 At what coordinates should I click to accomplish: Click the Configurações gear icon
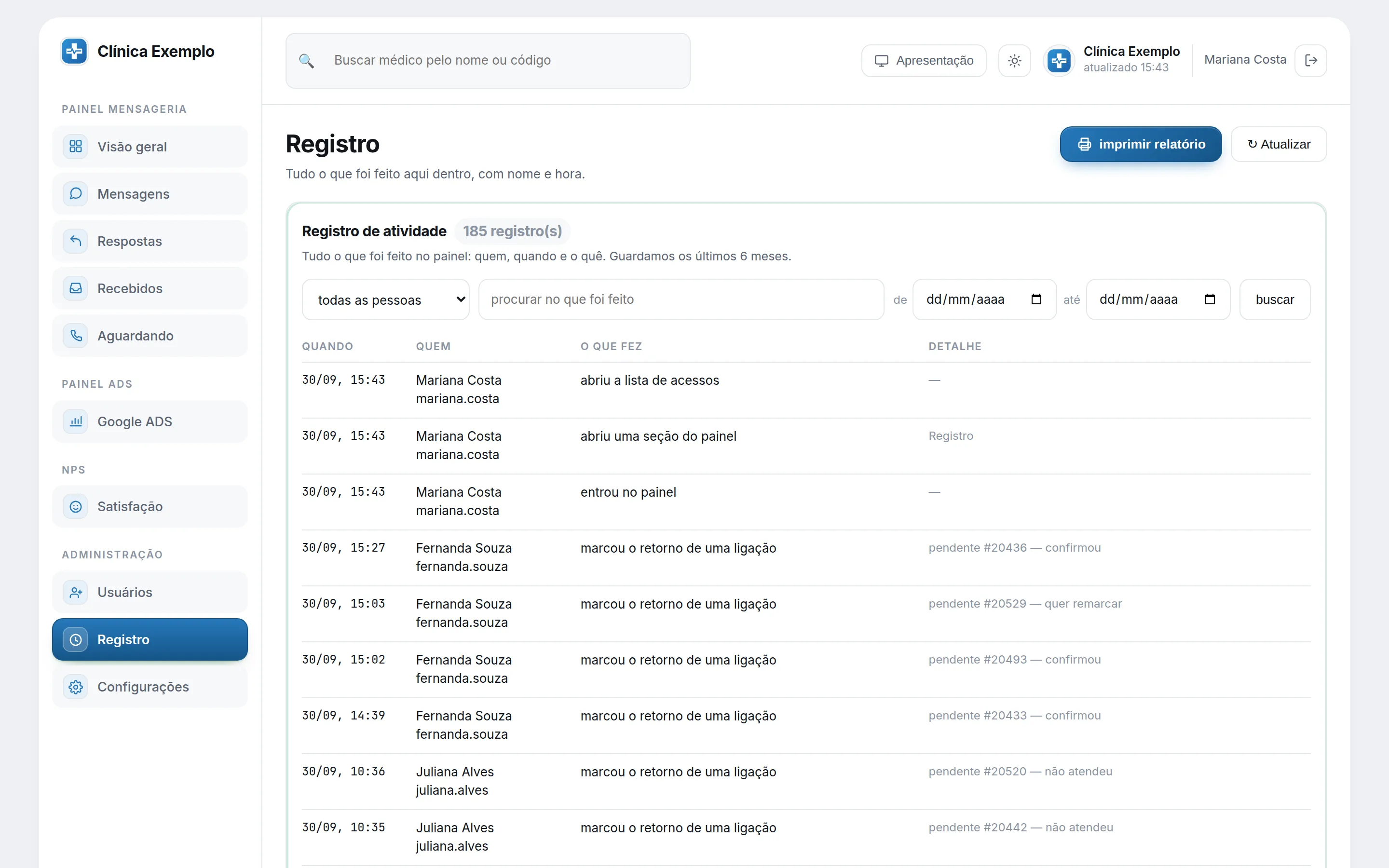click(x=75, y=687)
